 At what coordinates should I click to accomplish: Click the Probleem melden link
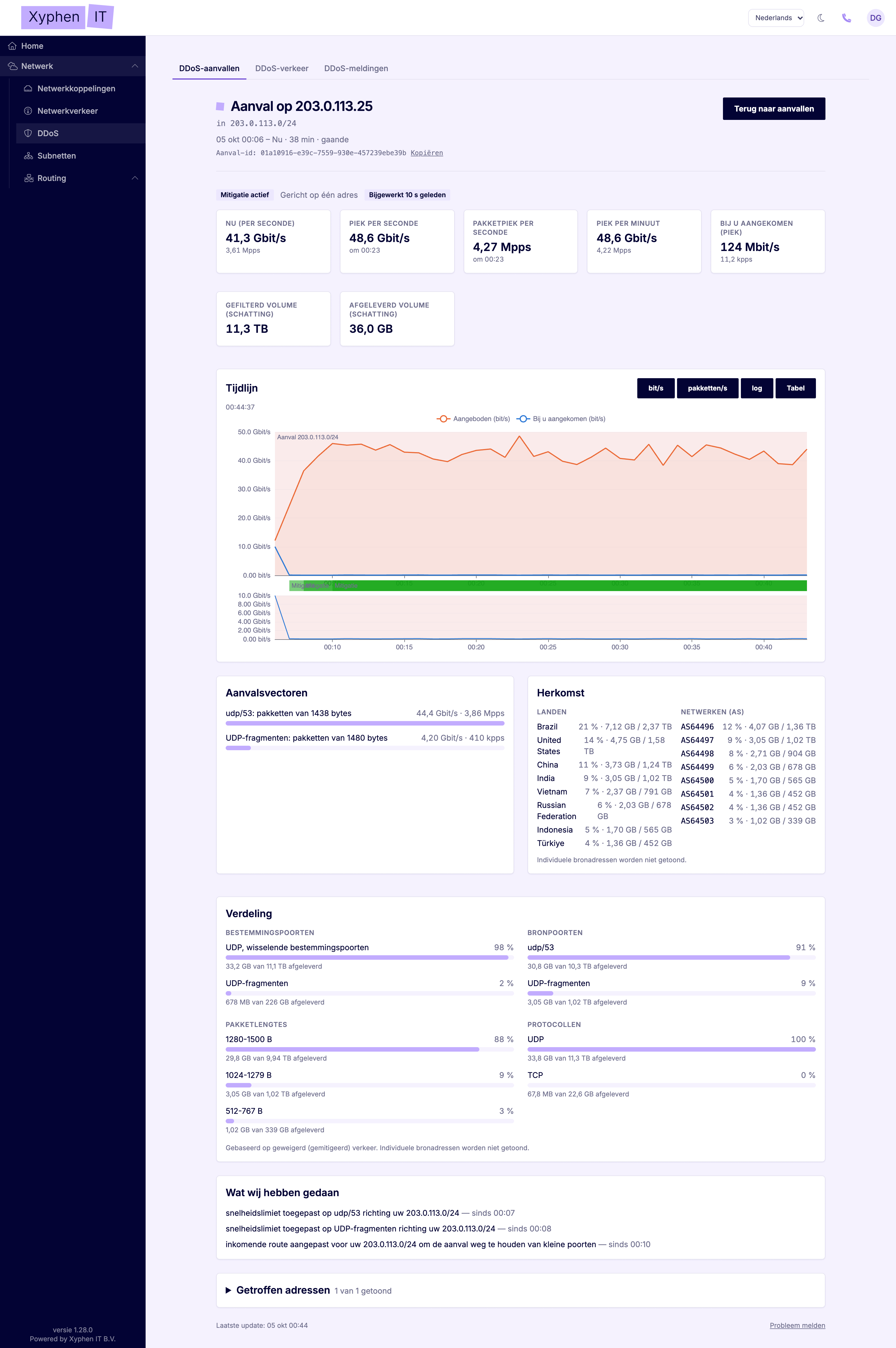(x=797, y=1325)
